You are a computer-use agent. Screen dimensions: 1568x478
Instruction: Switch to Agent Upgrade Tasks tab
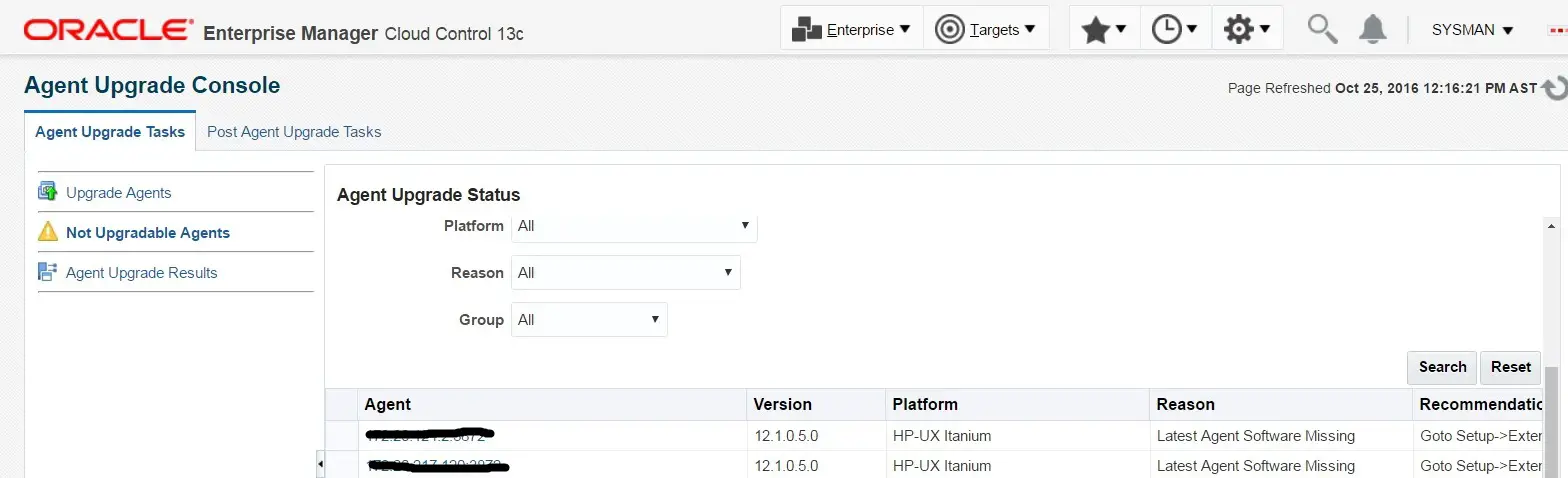(x=110, y=132)
